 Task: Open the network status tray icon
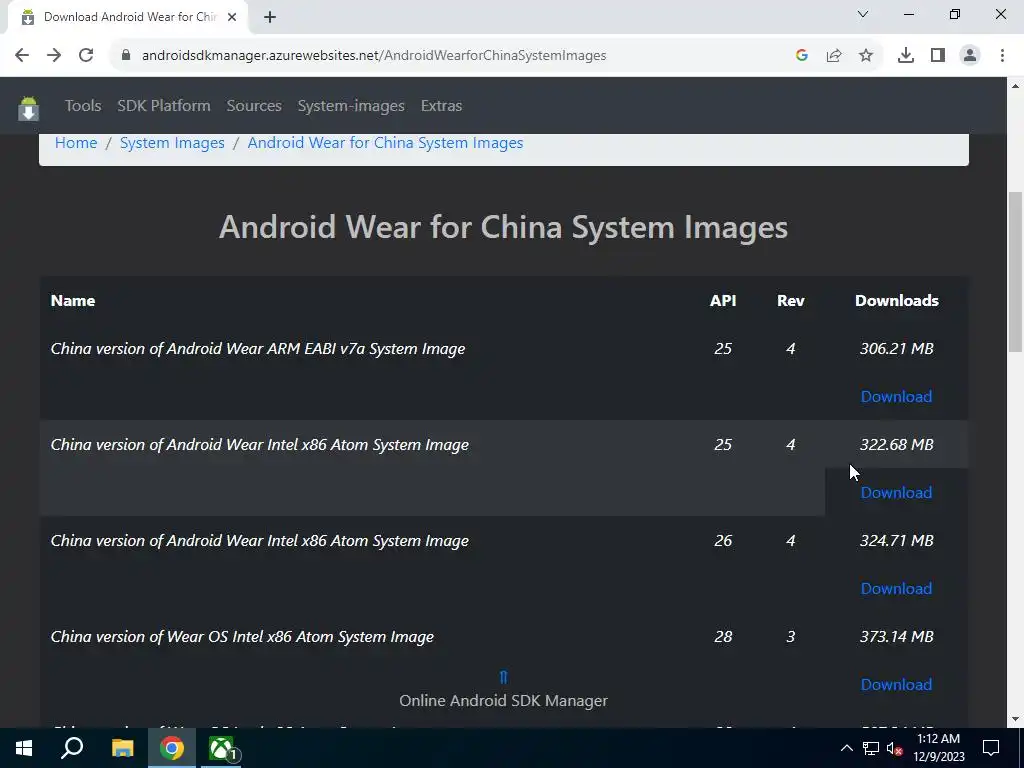(x=871, y=748)
